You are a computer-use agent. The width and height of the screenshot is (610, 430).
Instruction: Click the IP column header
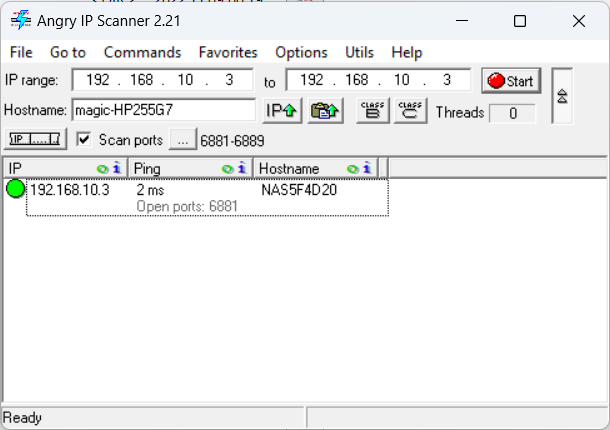click(65, 168)
